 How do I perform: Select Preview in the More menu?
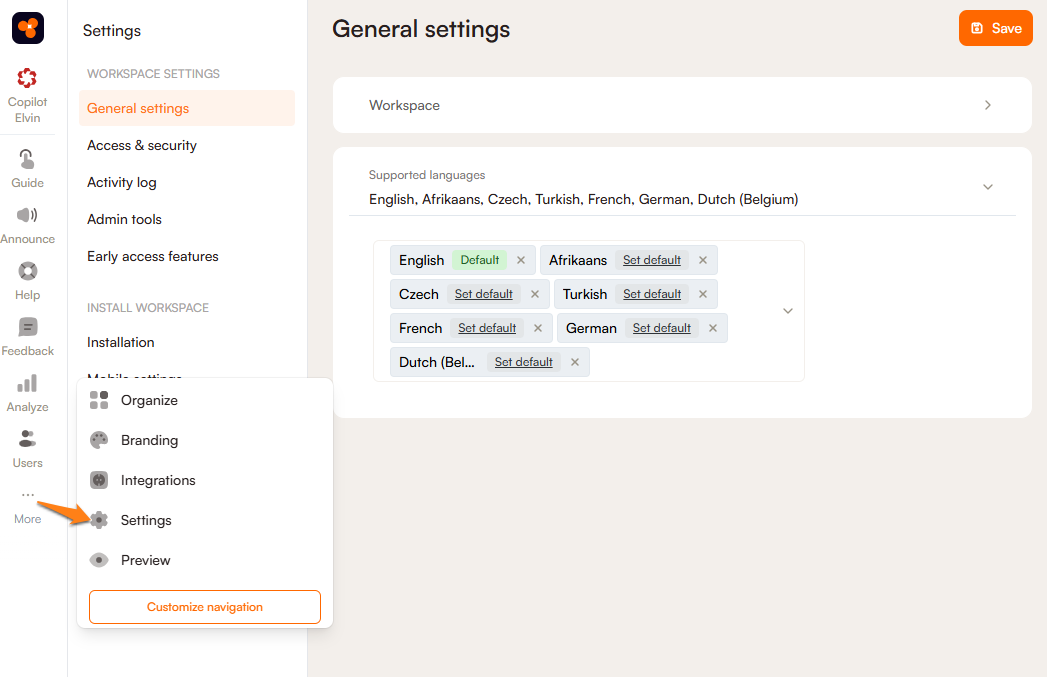pos(145,560)
